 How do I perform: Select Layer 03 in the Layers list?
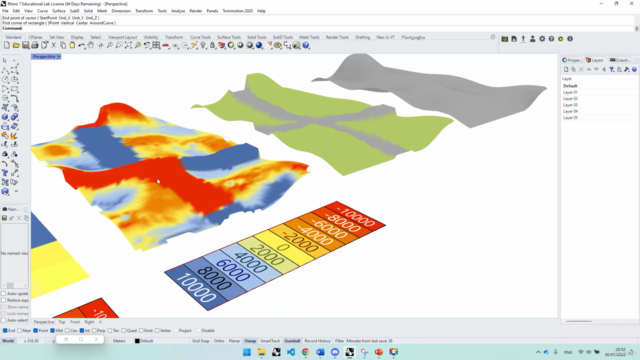click(570, 105)
